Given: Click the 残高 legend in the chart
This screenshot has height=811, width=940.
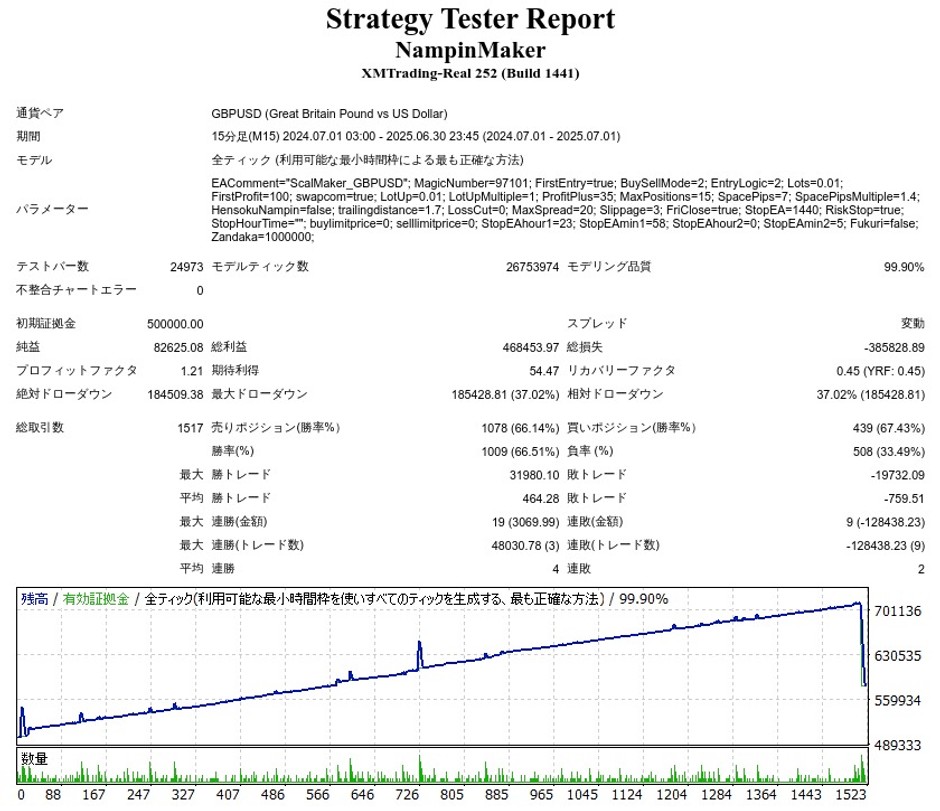Looking at the screenshot, I should 34,598.
